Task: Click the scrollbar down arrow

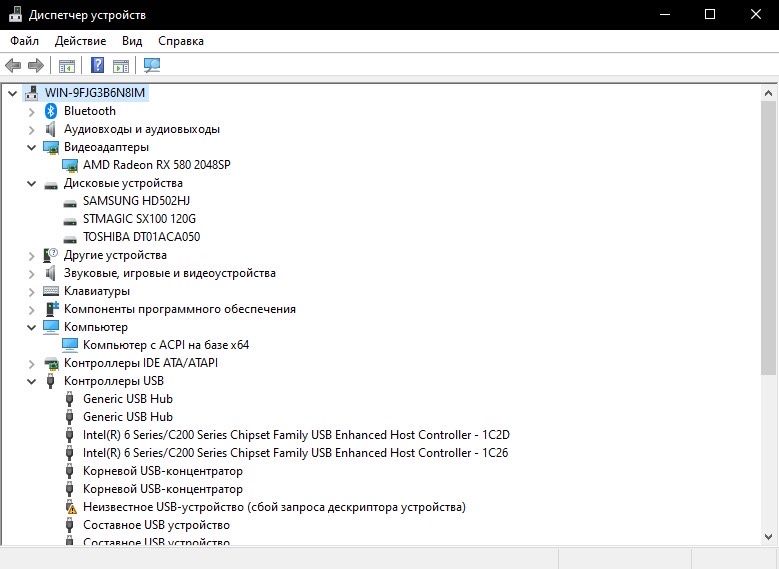Action: 768,536
